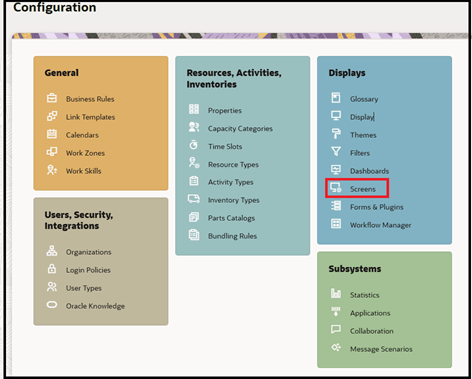Viewport: 472px width, 379px height.
Task: Open the Work Zones link
Action: pyautogui.click(x=85, y=153)
